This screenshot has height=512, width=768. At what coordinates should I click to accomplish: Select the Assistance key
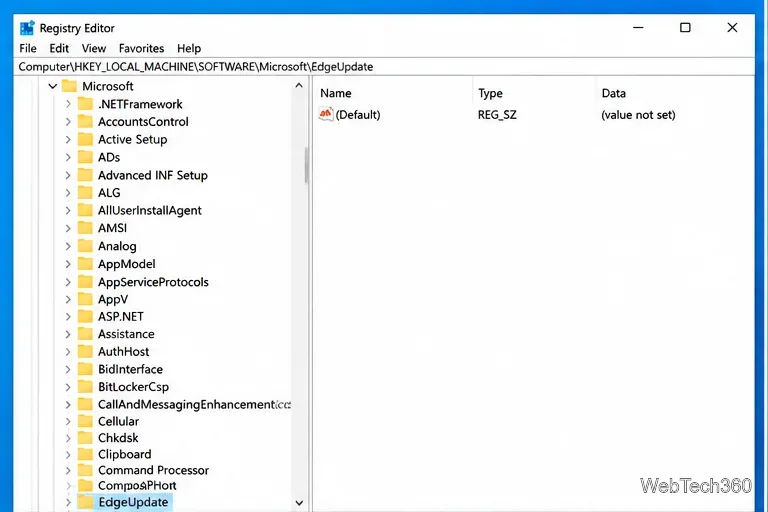126,334
